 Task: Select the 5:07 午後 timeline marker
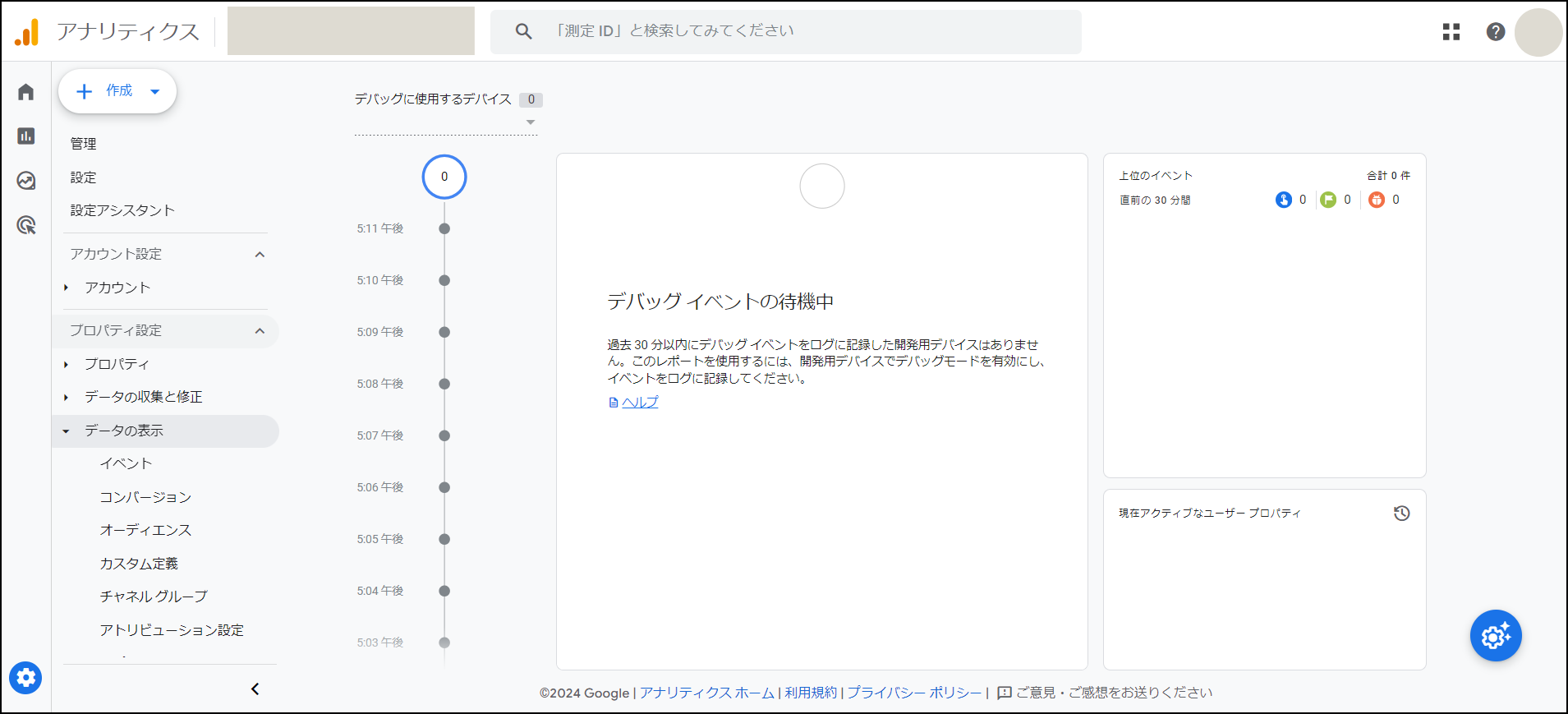(444, 435)
